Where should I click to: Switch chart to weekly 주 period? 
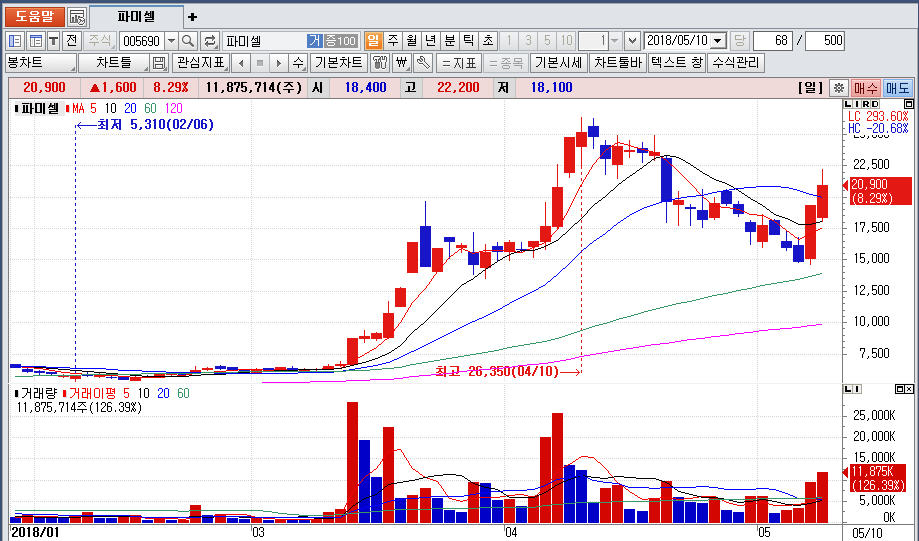coord(392,41)
